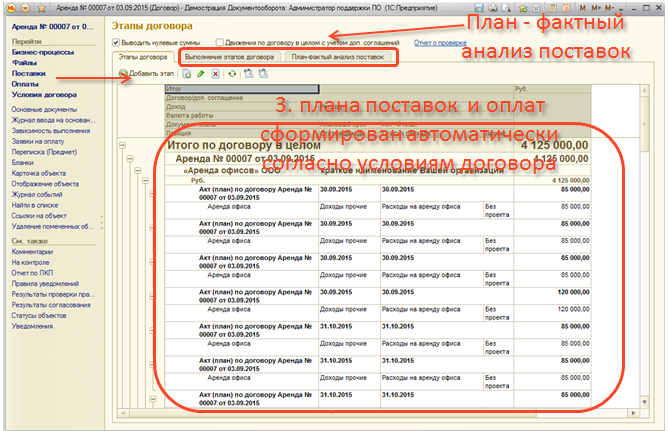Click the first clipboard icon in toolbar
668x431 pixels.
click(248, 75)
